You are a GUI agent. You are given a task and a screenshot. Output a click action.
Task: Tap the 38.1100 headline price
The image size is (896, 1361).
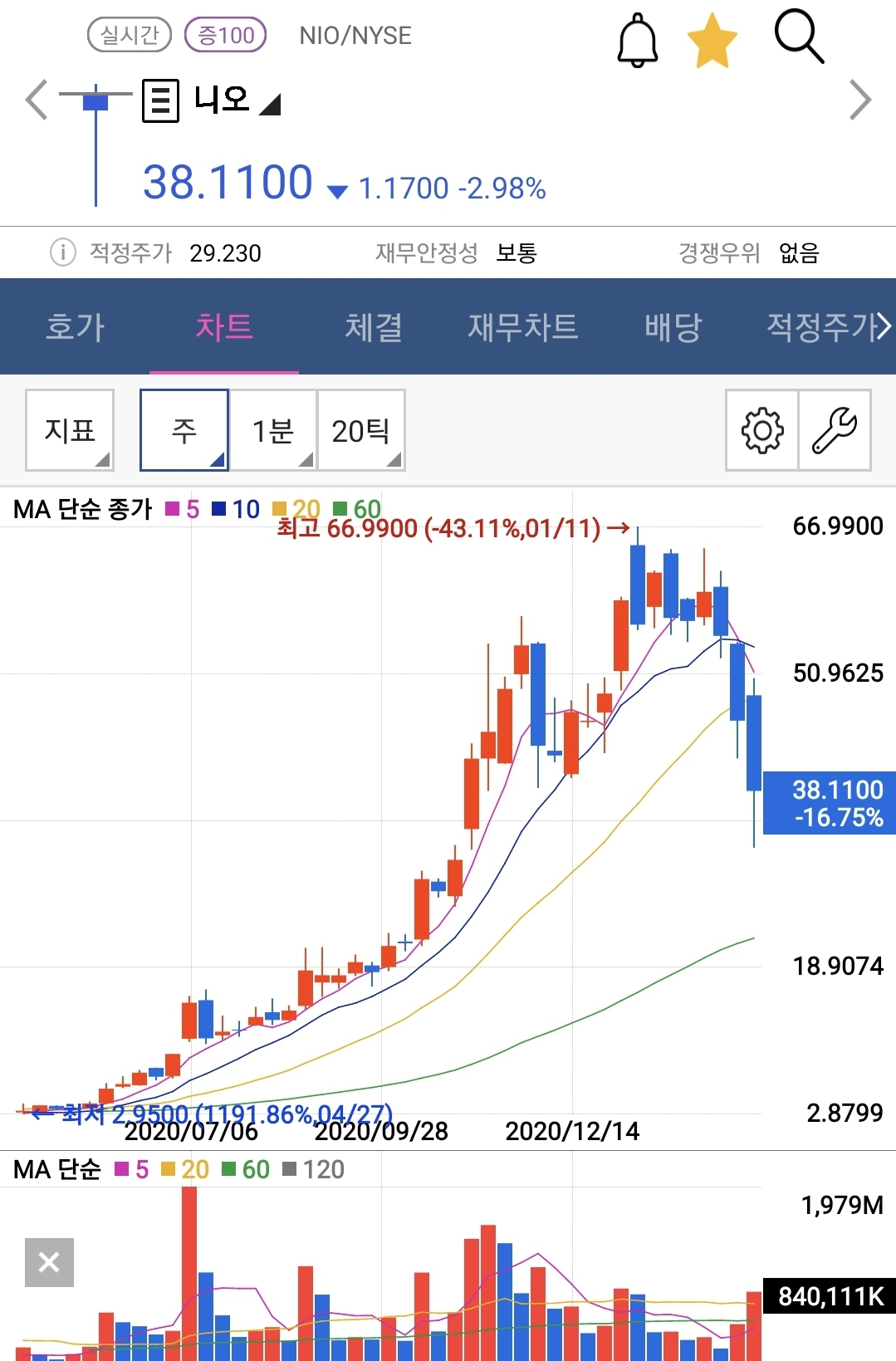point(228,182)
